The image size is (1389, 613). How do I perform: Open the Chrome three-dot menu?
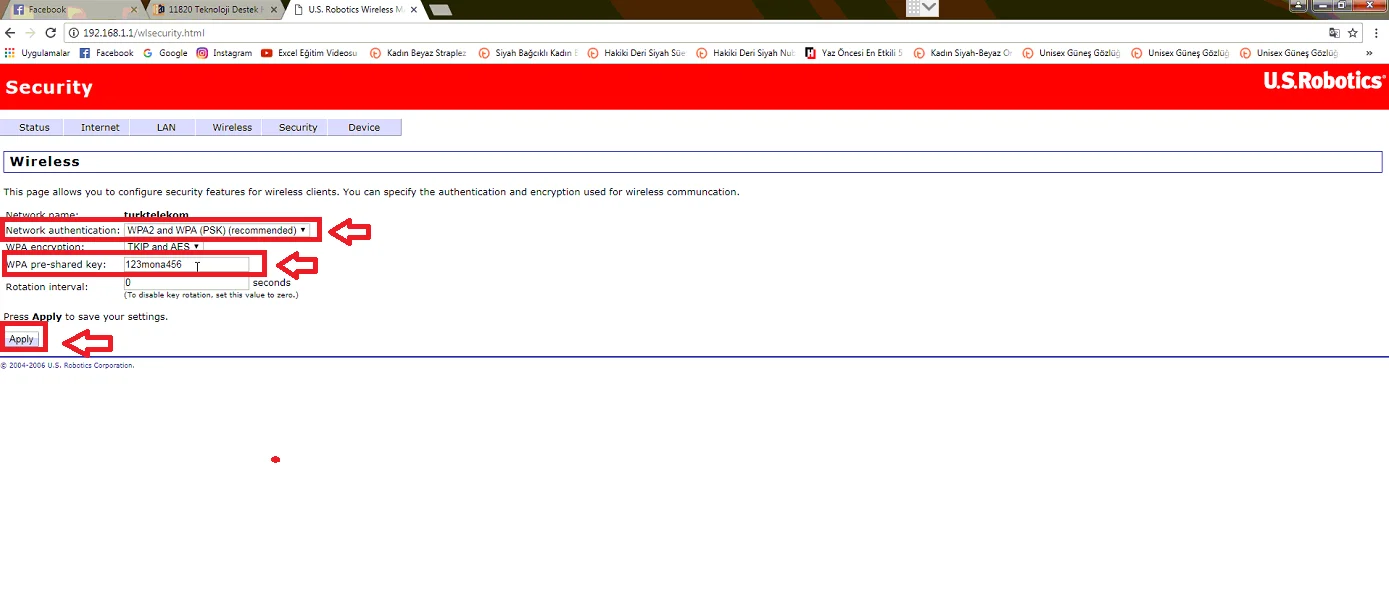[x=1376, y=33]
